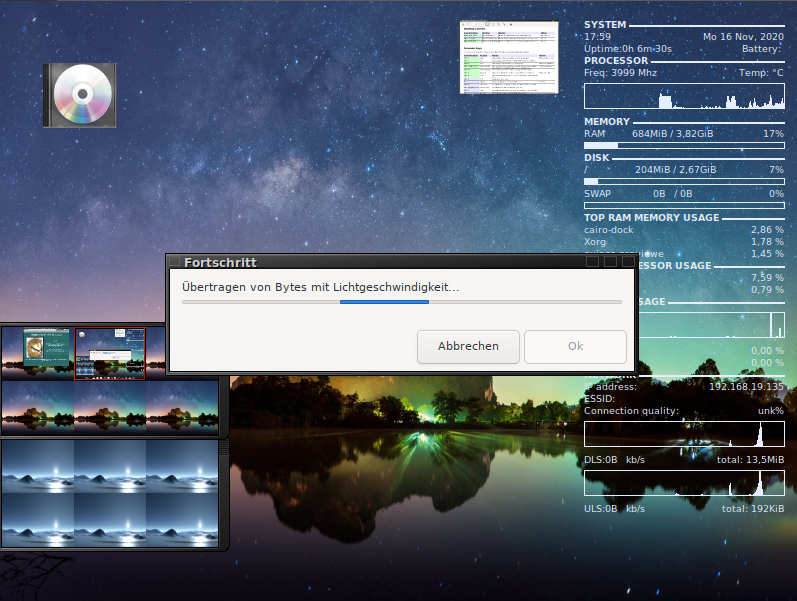Image resolution: width=797 pixels, height=601 pixels.
Task: Close the Fortschritt dialog window
Action: coord(628,262)
